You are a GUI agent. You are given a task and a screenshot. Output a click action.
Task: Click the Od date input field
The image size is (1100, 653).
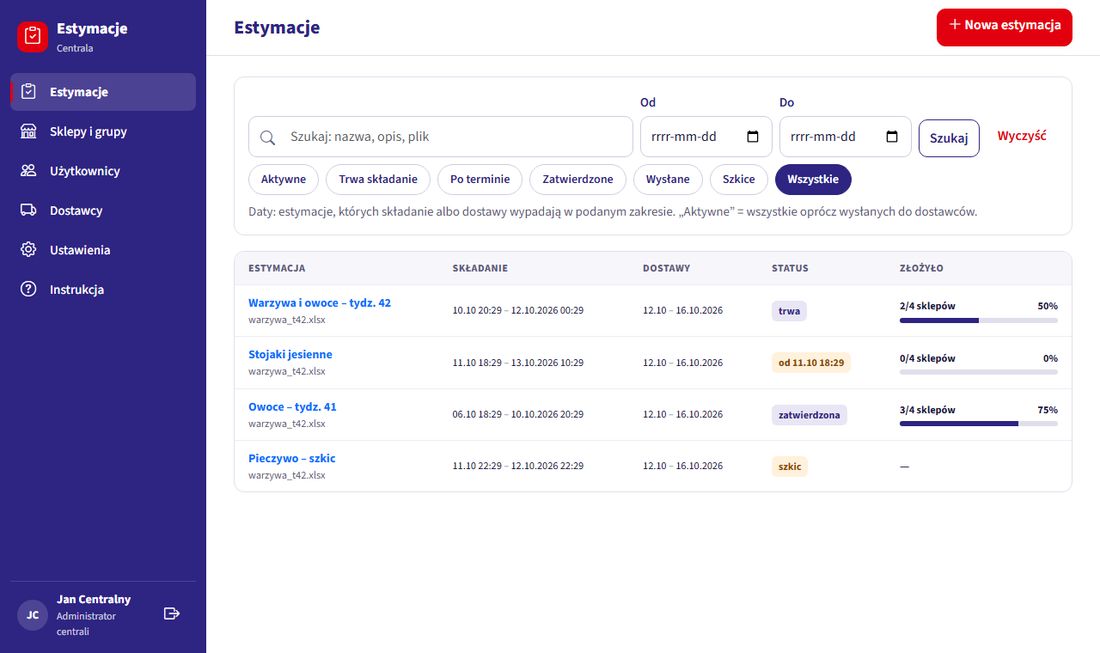706,137
